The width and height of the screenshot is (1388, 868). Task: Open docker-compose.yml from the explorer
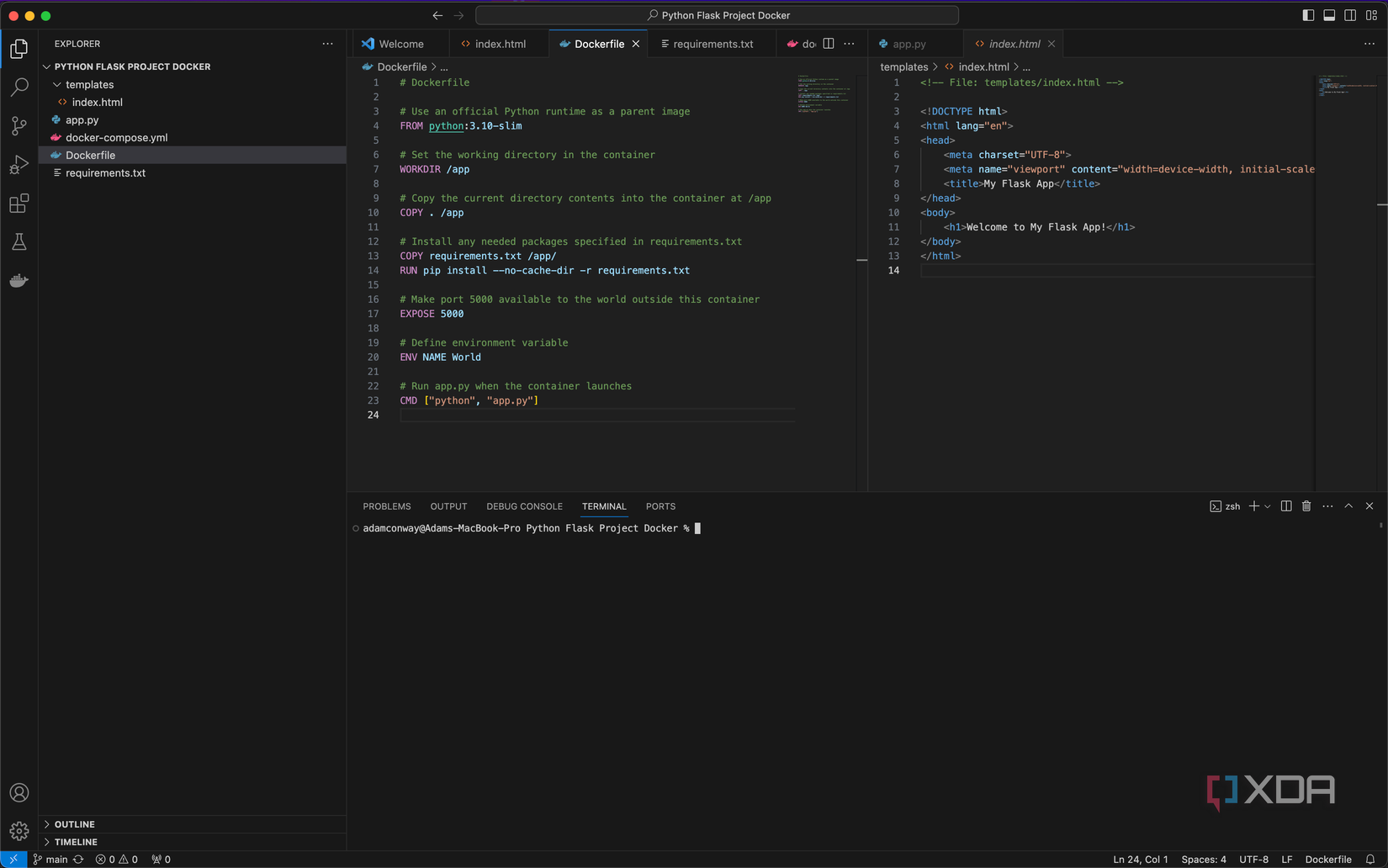116,138
